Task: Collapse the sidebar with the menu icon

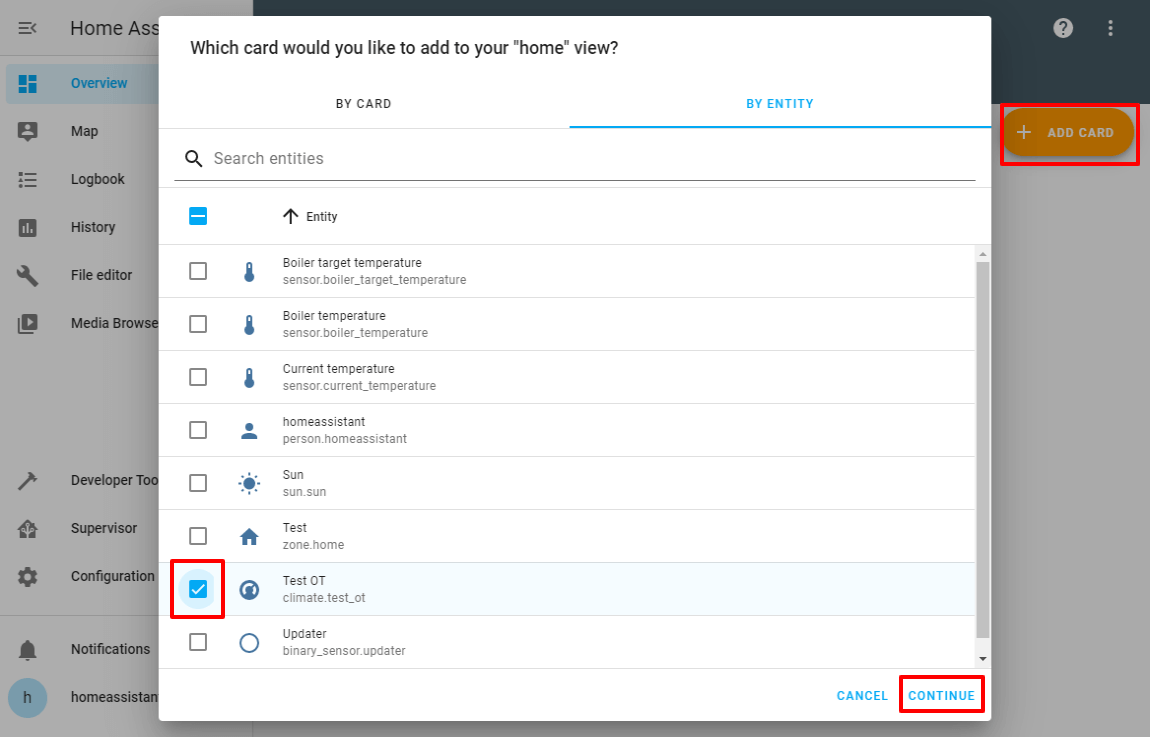Action: pos(28,28)
